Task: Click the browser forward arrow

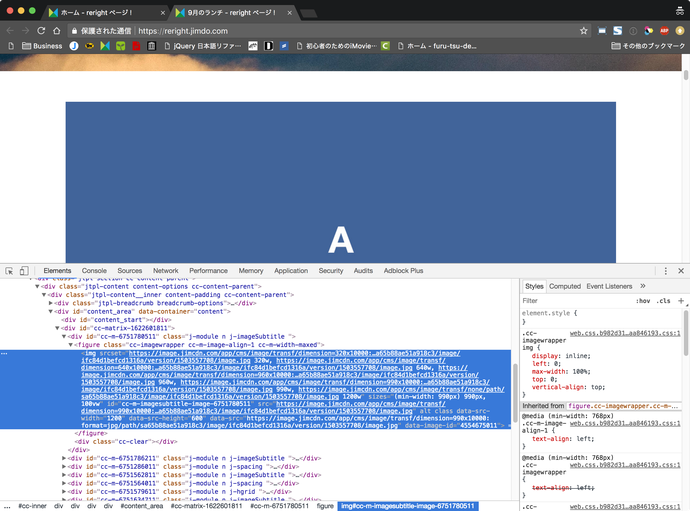Action: tap(26, 31)
